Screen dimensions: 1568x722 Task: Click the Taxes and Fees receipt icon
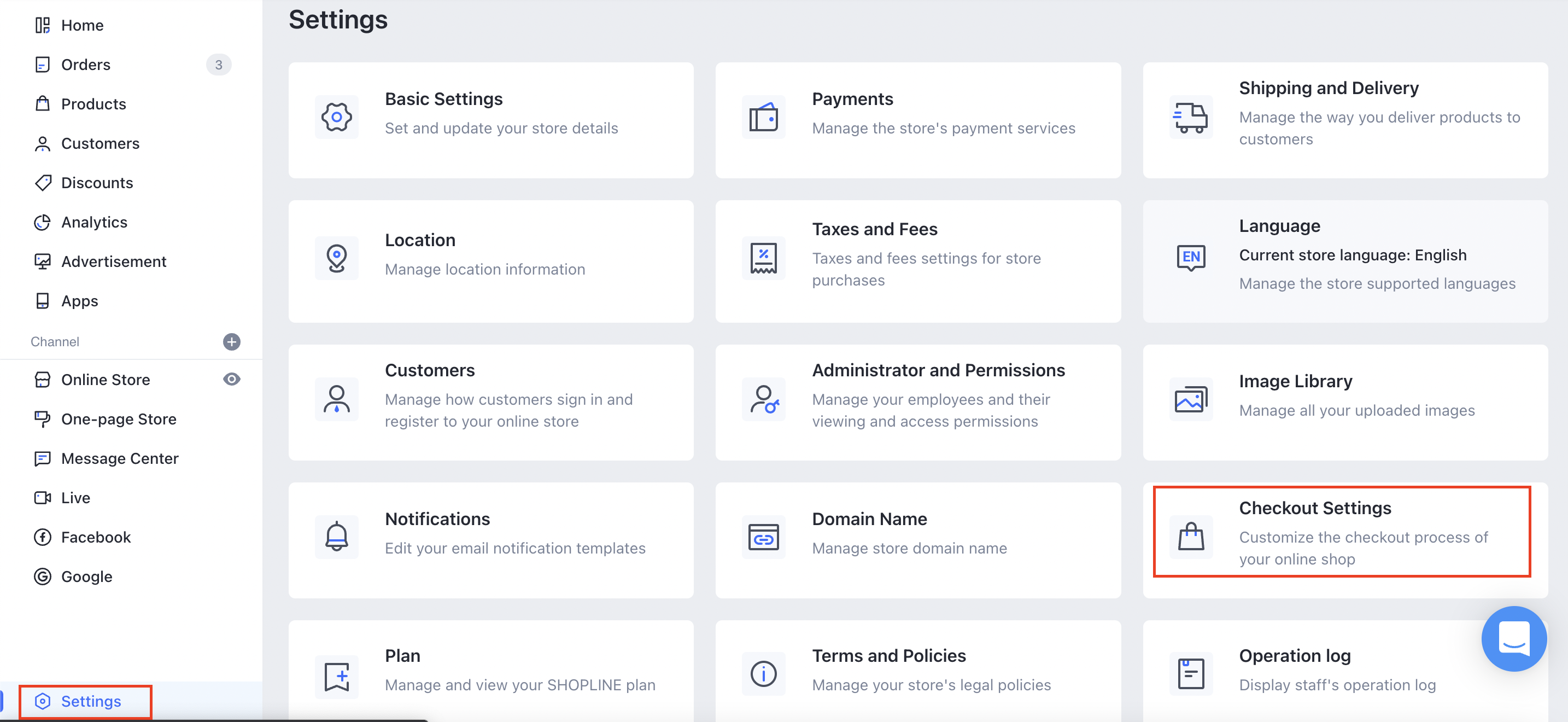pyautogui.click(x=763, y=258)
